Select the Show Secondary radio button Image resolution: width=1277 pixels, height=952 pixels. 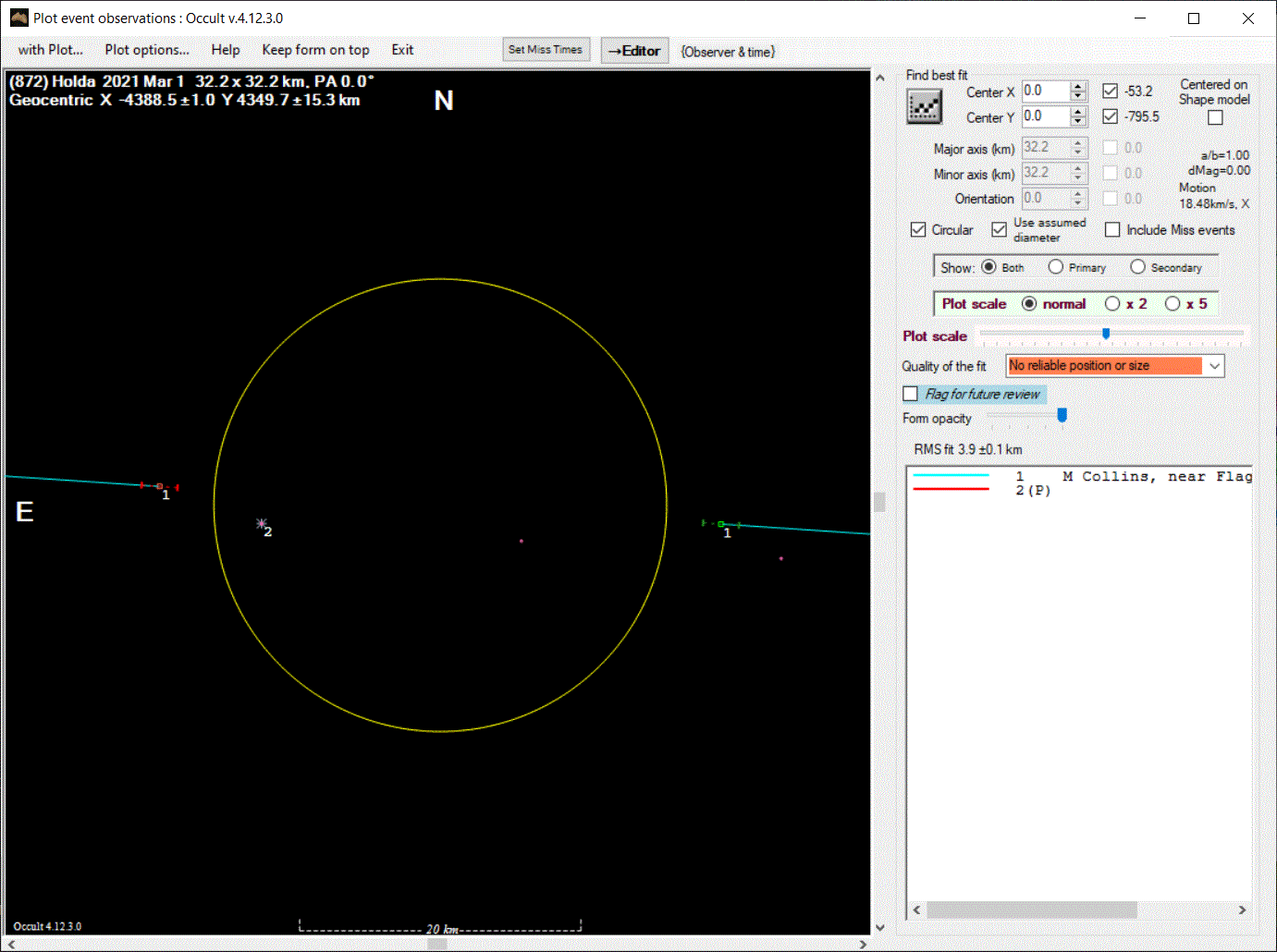(1137, 267)
